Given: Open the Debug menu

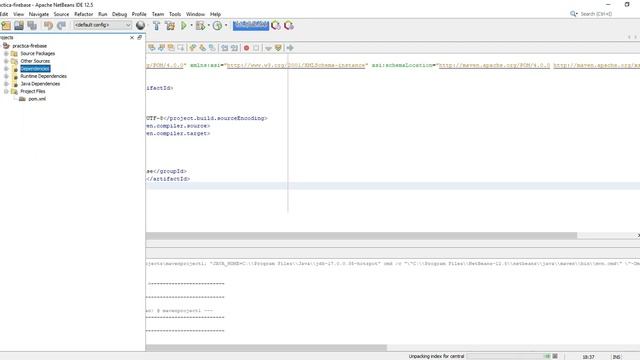Looking at the screenshot, I should (119, 14).
